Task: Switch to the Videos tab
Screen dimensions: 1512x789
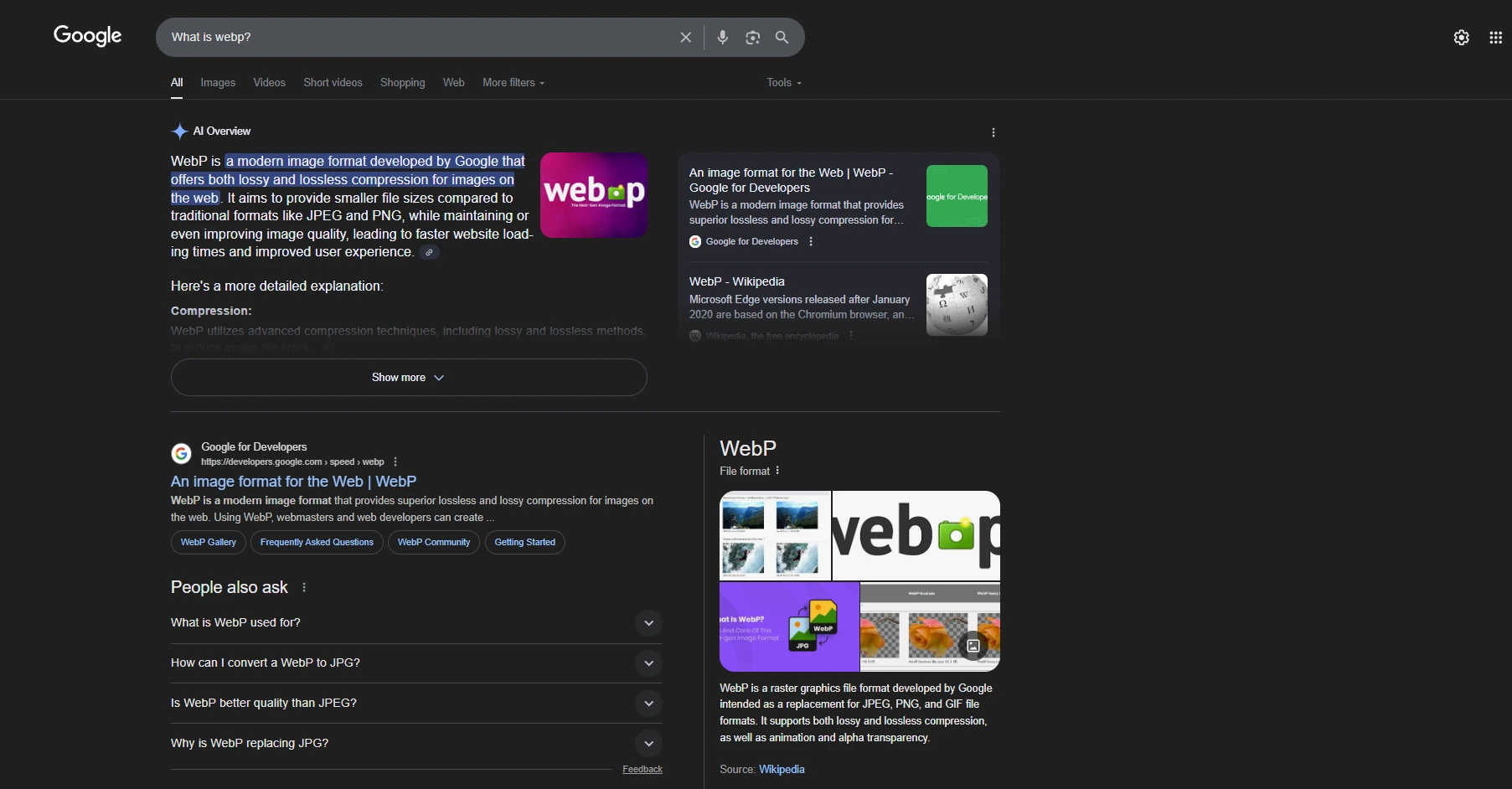Action: tap(269, 83)
